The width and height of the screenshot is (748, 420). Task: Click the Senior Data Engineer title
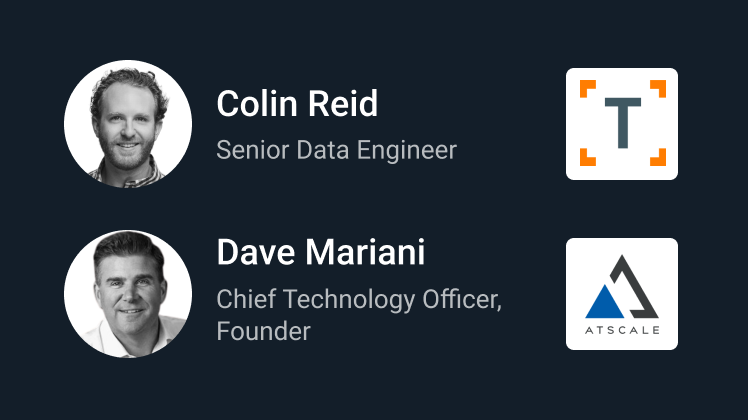[337, 150]
